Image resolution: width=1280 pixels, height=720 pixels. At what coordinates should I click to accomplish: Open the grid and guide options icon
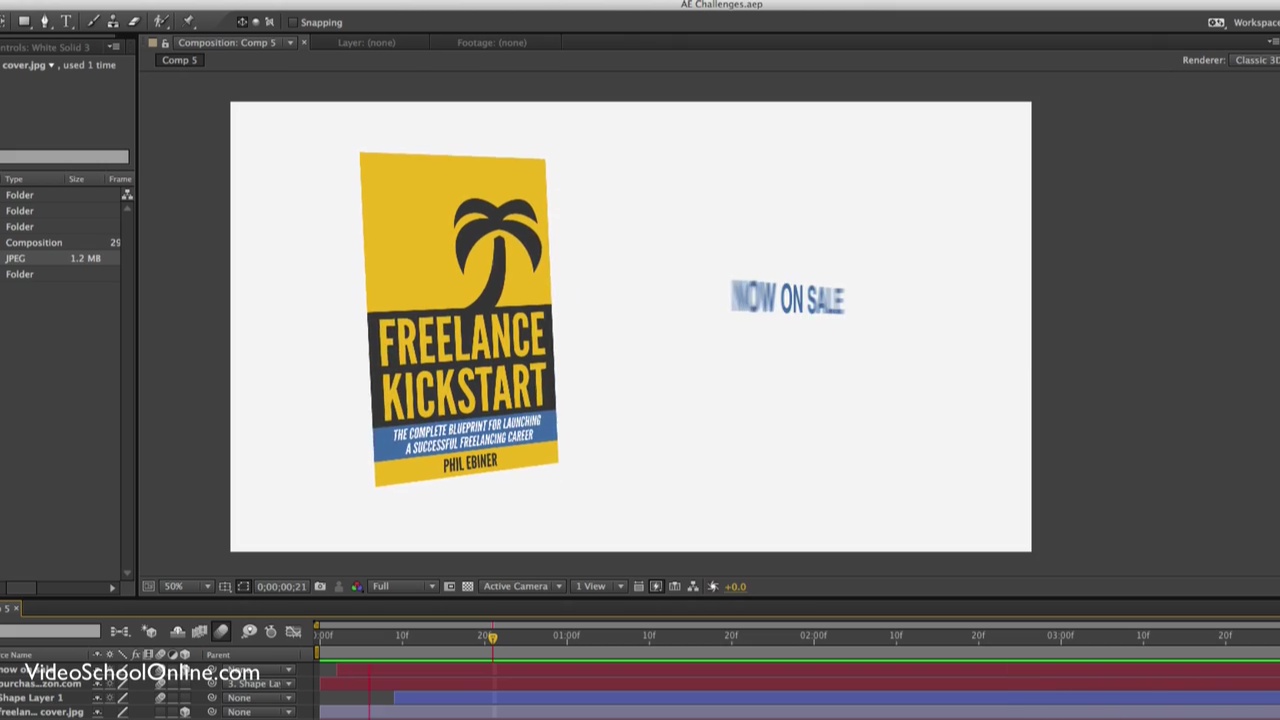click(x=225, y=587)
